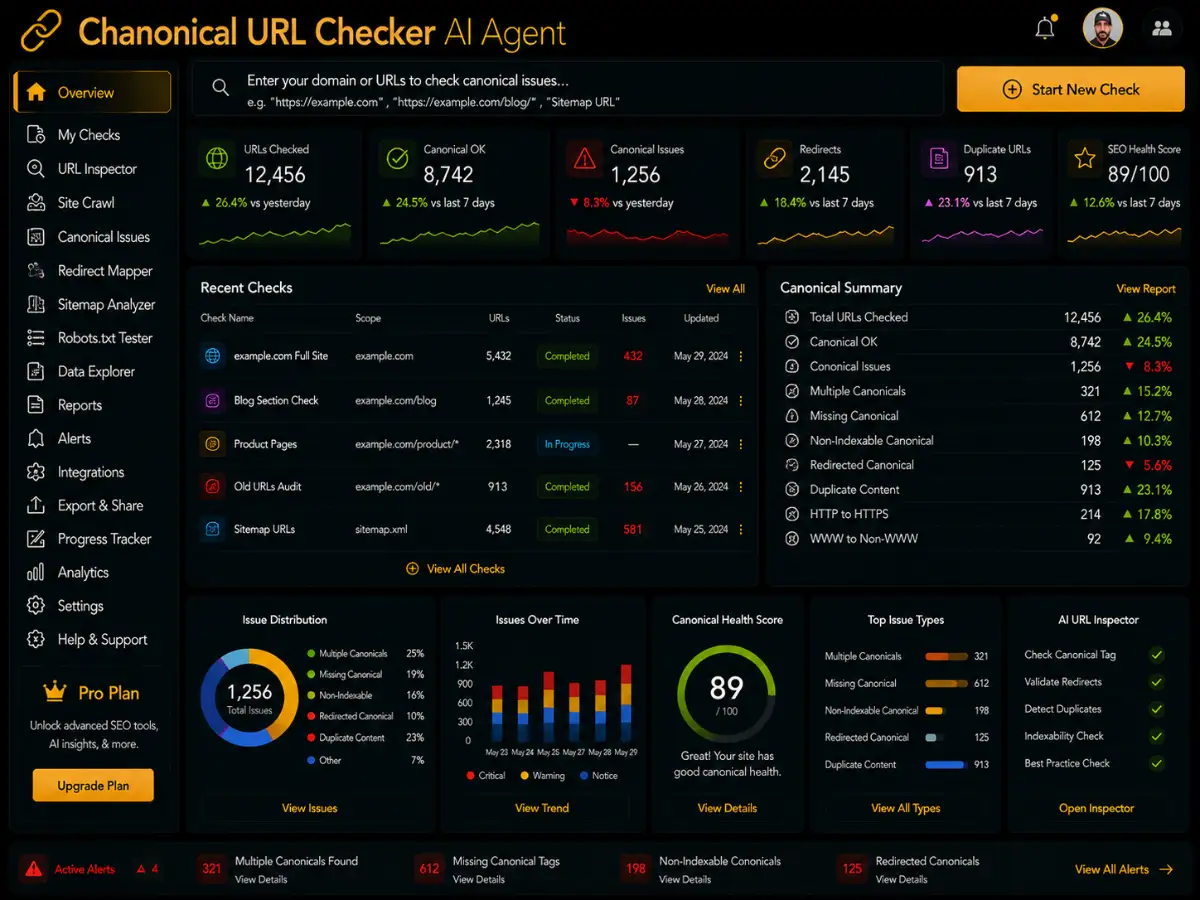
Task: Click the May 29 bar in chart
Action: coord(626,702)
